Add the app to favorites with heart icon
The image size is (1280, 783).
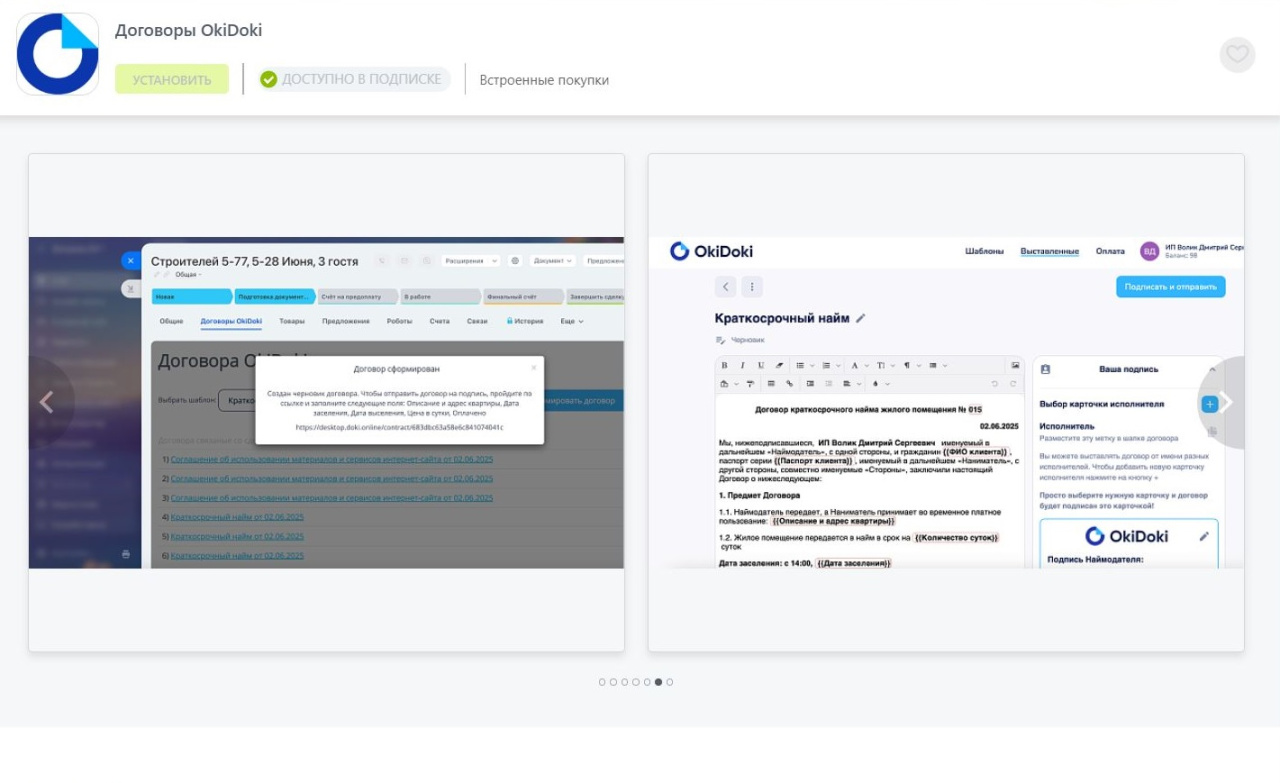point(1237,55)
